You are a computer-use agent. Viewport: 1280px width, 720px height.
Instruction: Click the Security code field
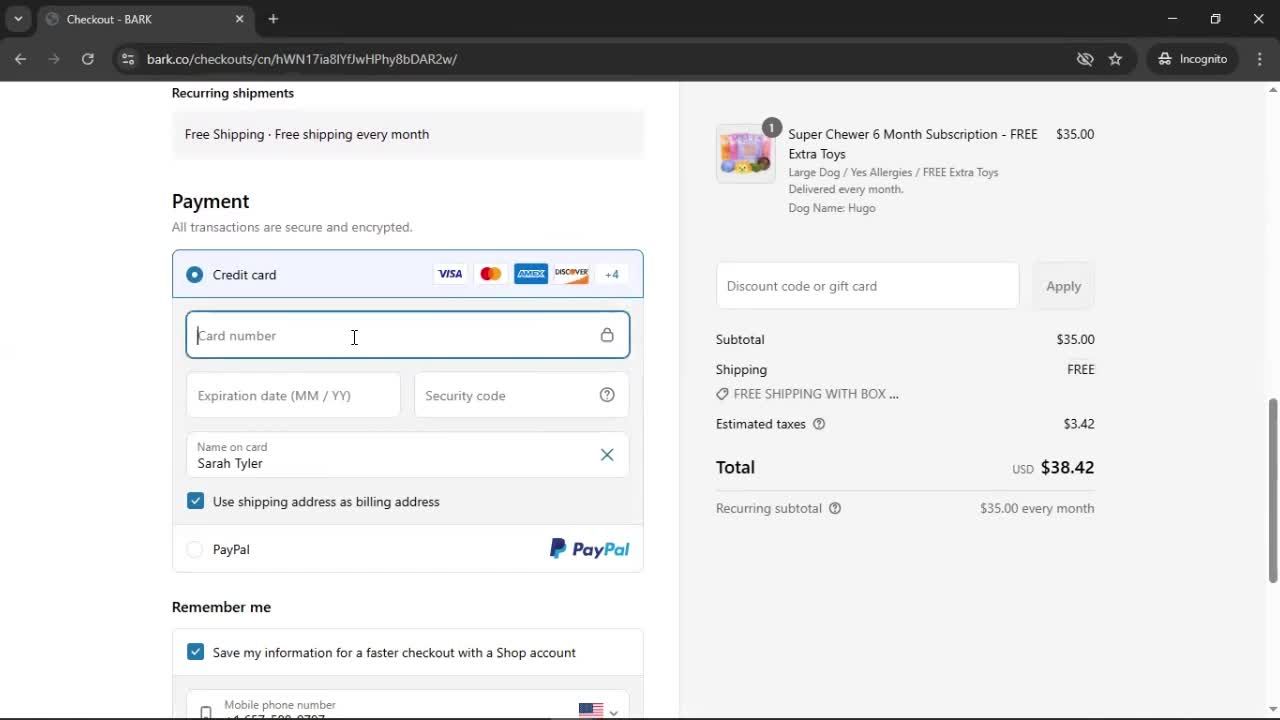(x=521, y=395)
